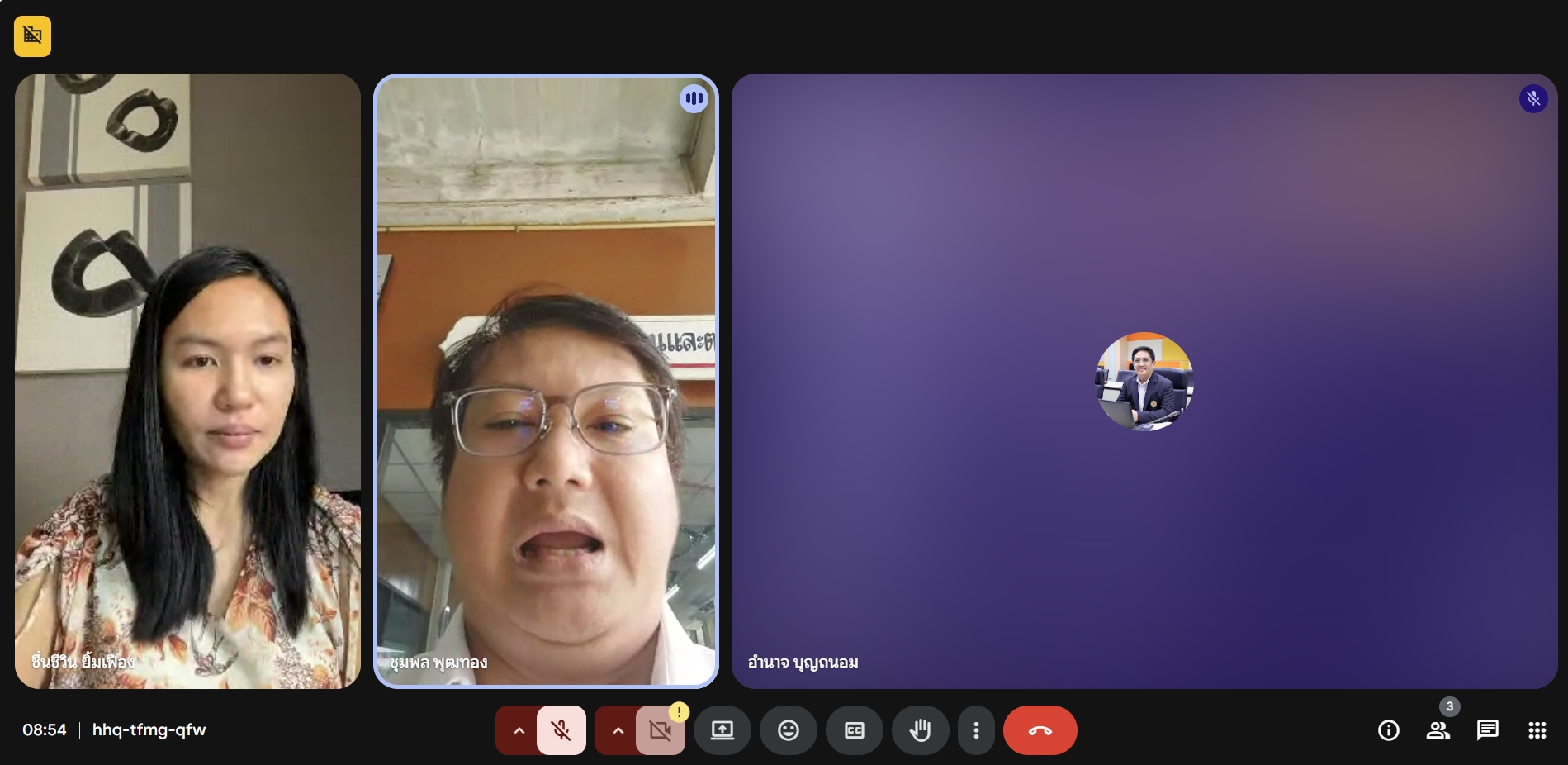Raise your hand
This screenshot has width=1568, height=765.
[x=921, y=730]
